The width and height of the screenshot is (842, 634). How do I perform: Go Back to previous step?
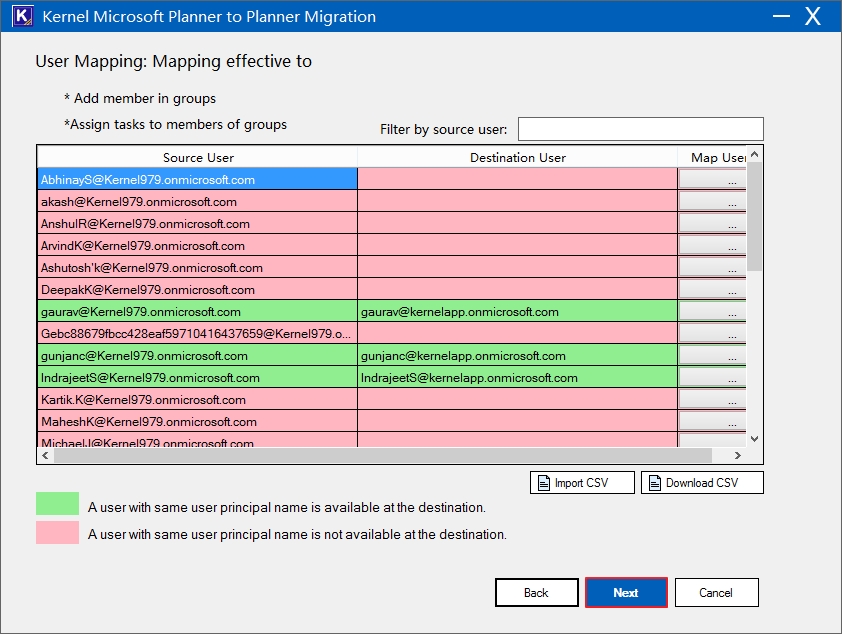click(536, 593)
